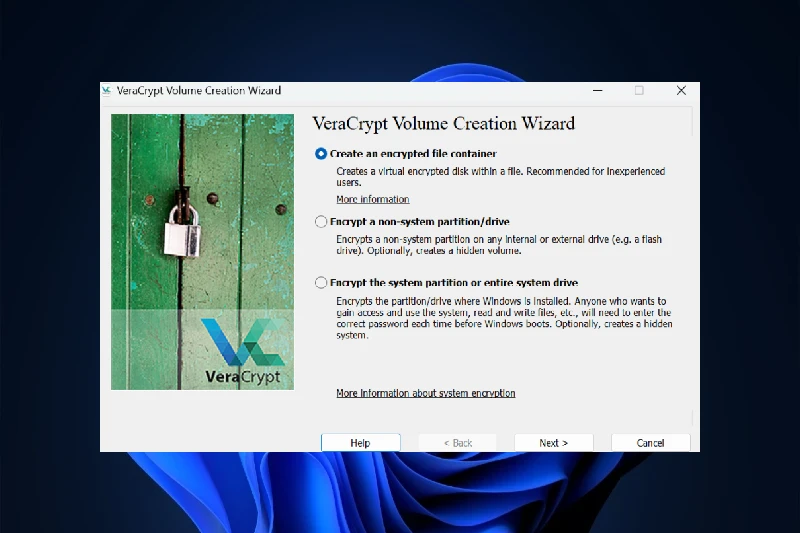The image size is (800, 533).
Task: Click the window title bar text
Action: [x=198, y=90]
